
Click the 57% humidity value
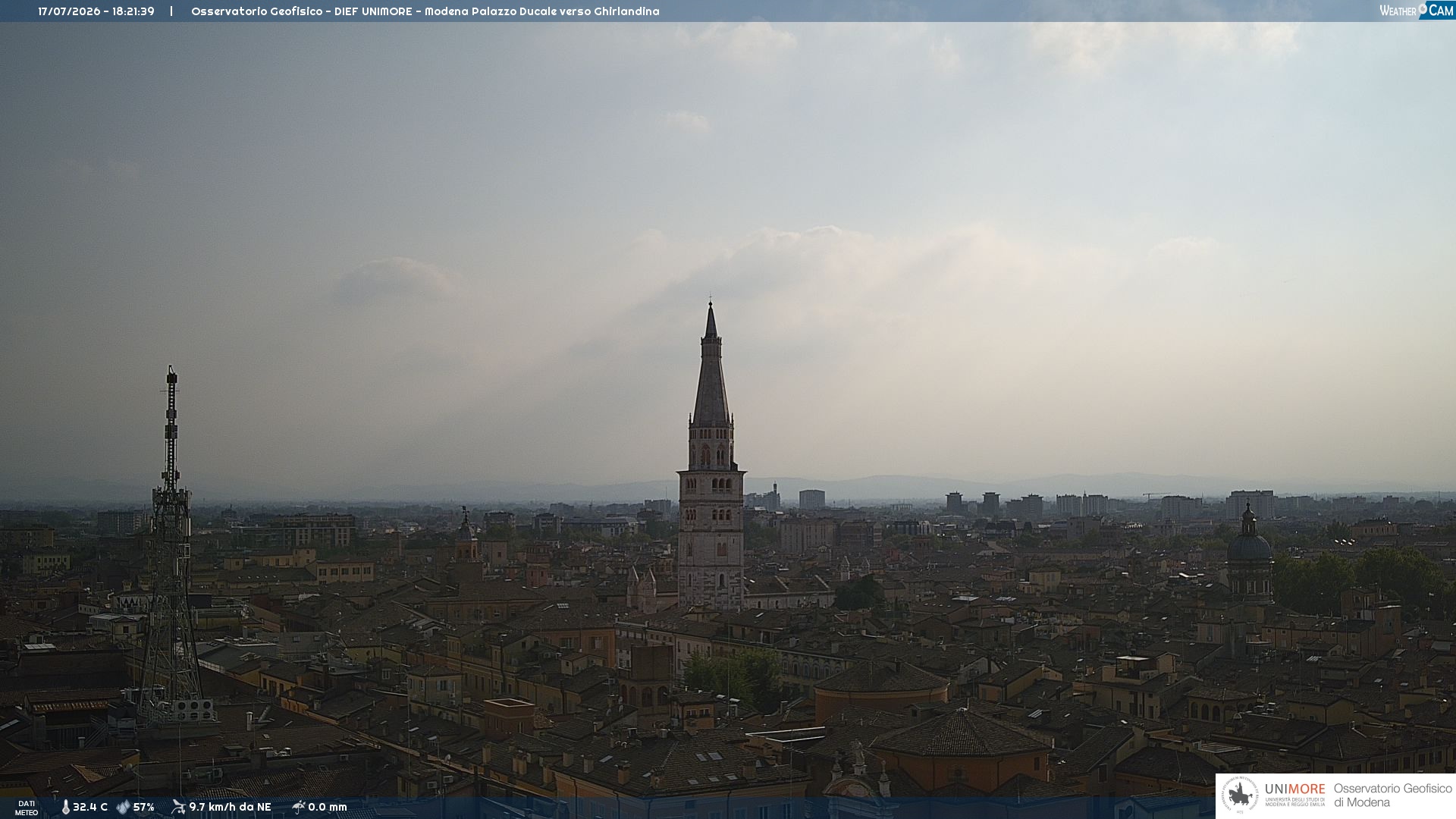click(x=144, y=808)
